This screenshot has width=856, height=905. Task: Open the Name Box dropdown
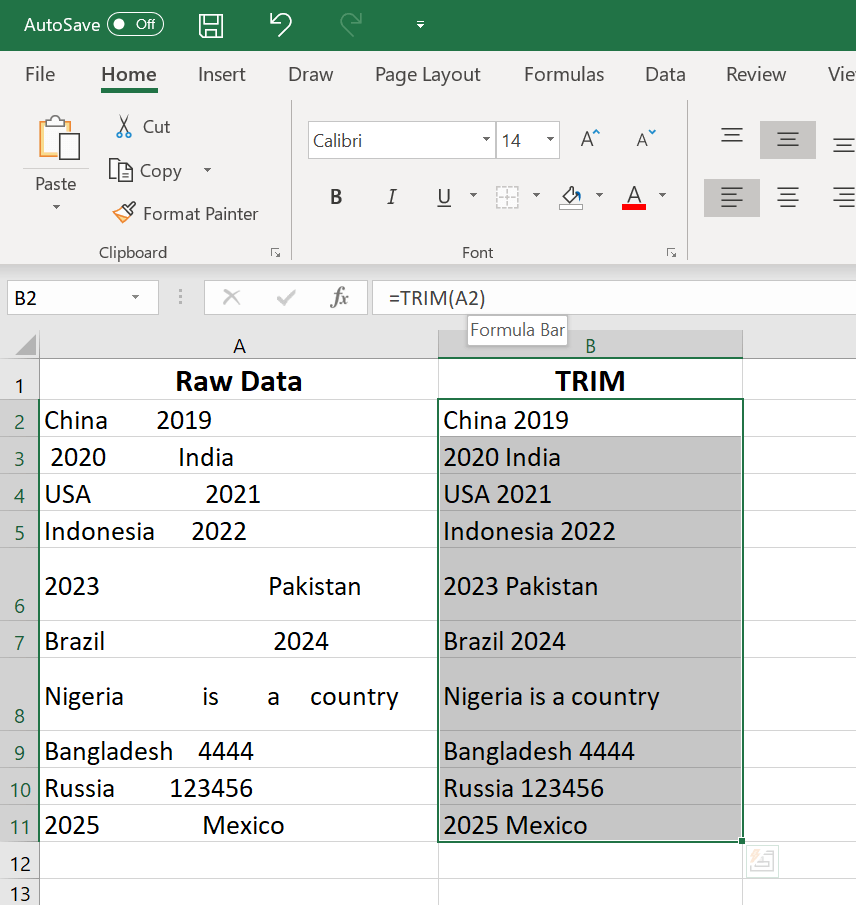click(x=136, y=297)
